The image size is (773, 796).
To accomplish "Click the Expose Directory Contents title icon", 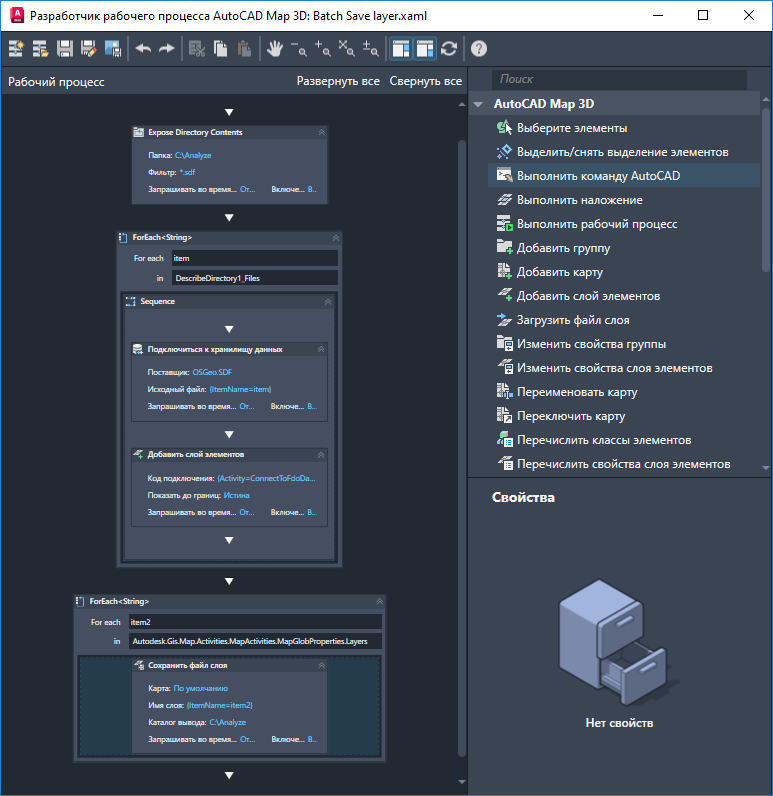I will (139, 132).
